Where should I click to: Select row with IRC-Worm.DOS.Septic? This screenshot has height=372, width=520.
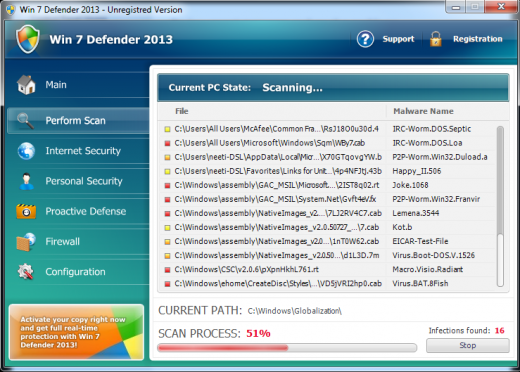point(328,129)
